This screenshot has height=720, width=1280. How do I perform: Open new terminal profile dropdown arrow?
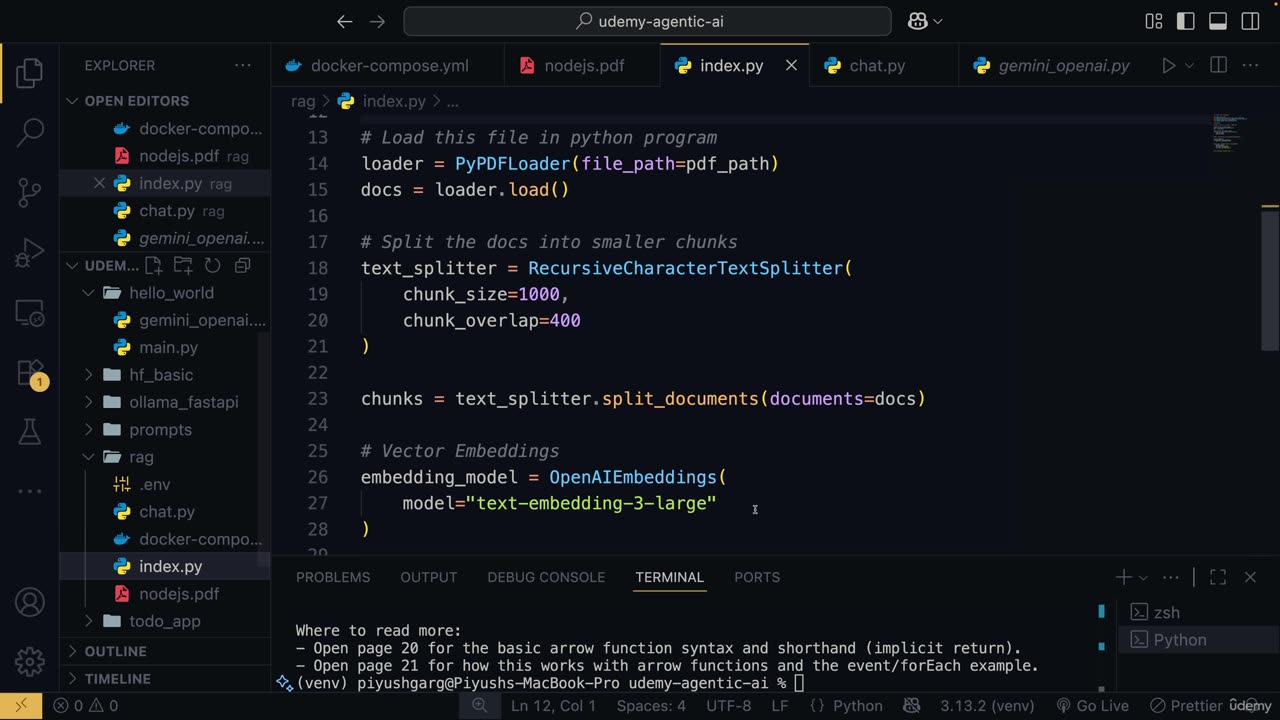(1143, 577)
